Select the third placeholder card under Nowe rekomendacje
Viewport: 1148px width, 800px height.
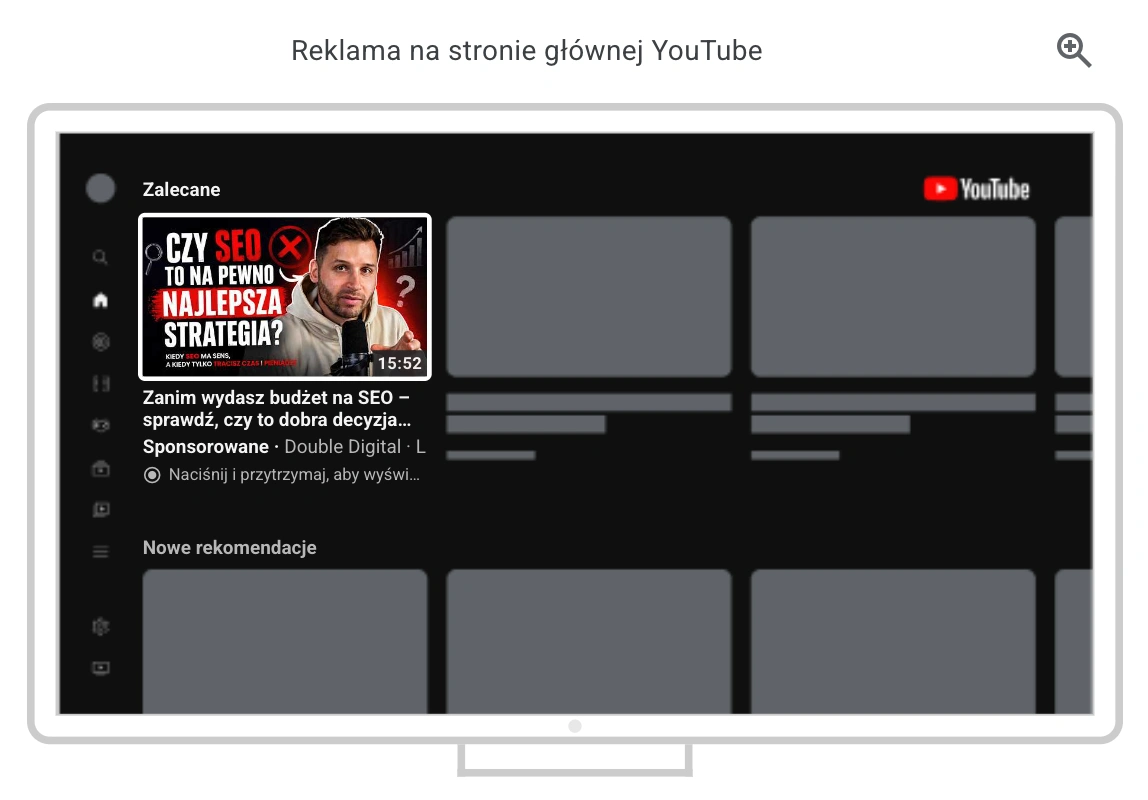(893, 641)
